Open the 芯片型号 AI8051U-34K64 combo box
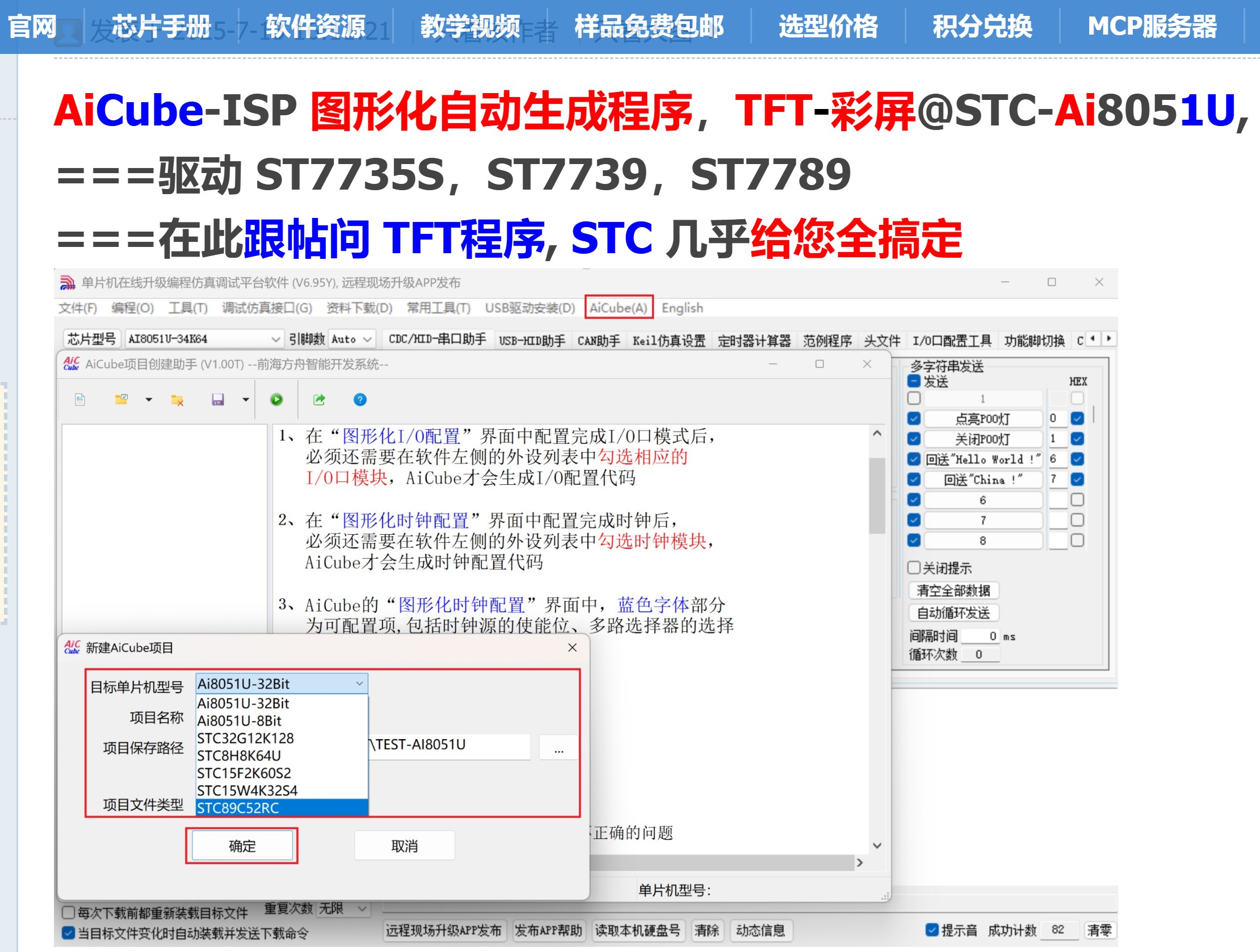The height and width of the screenshot is (952, 1260). click(203, 339)
